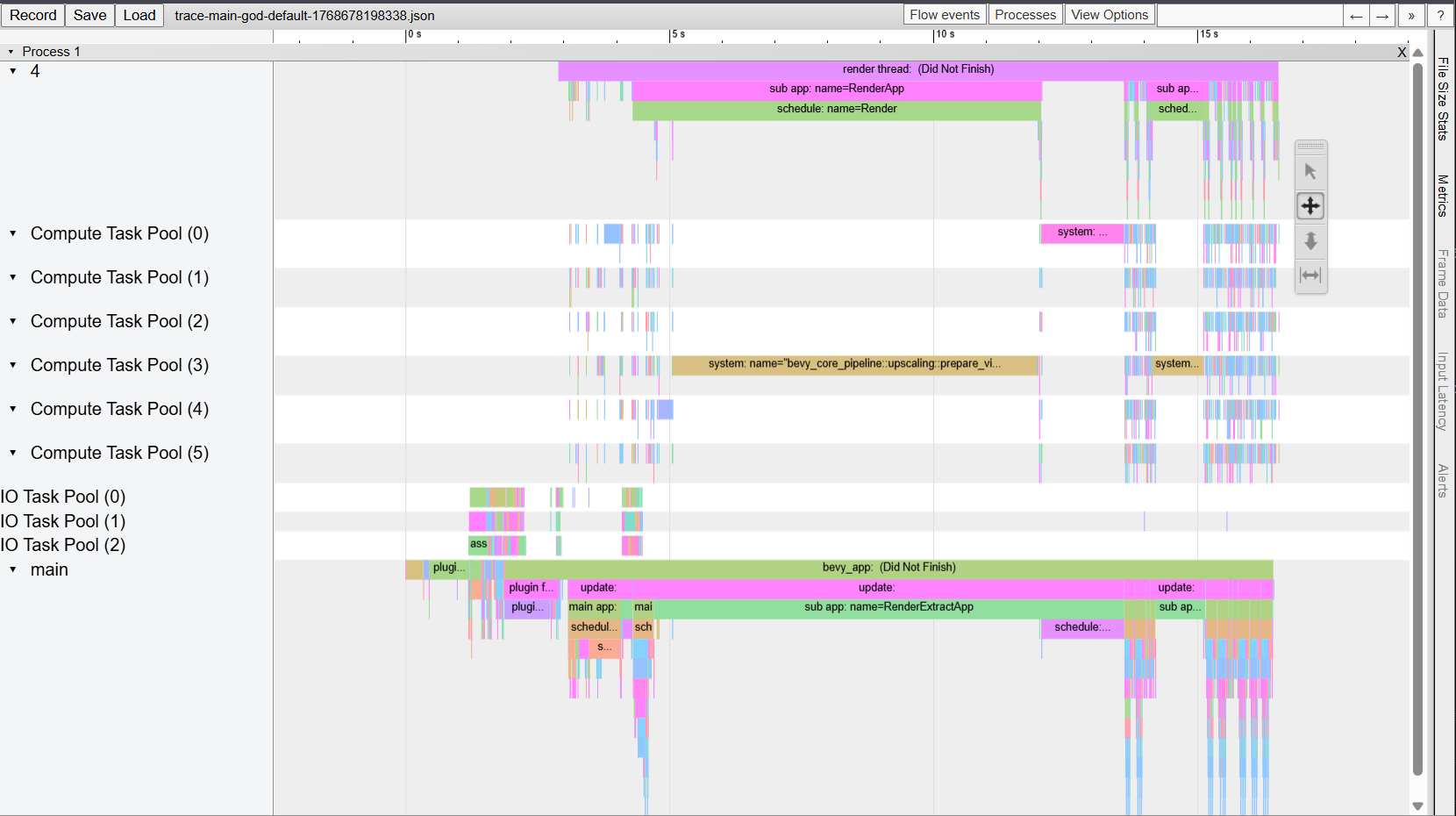Open the Metrics side tab
Viewport: 1456px width, 816px height.
click(1443, 196)
